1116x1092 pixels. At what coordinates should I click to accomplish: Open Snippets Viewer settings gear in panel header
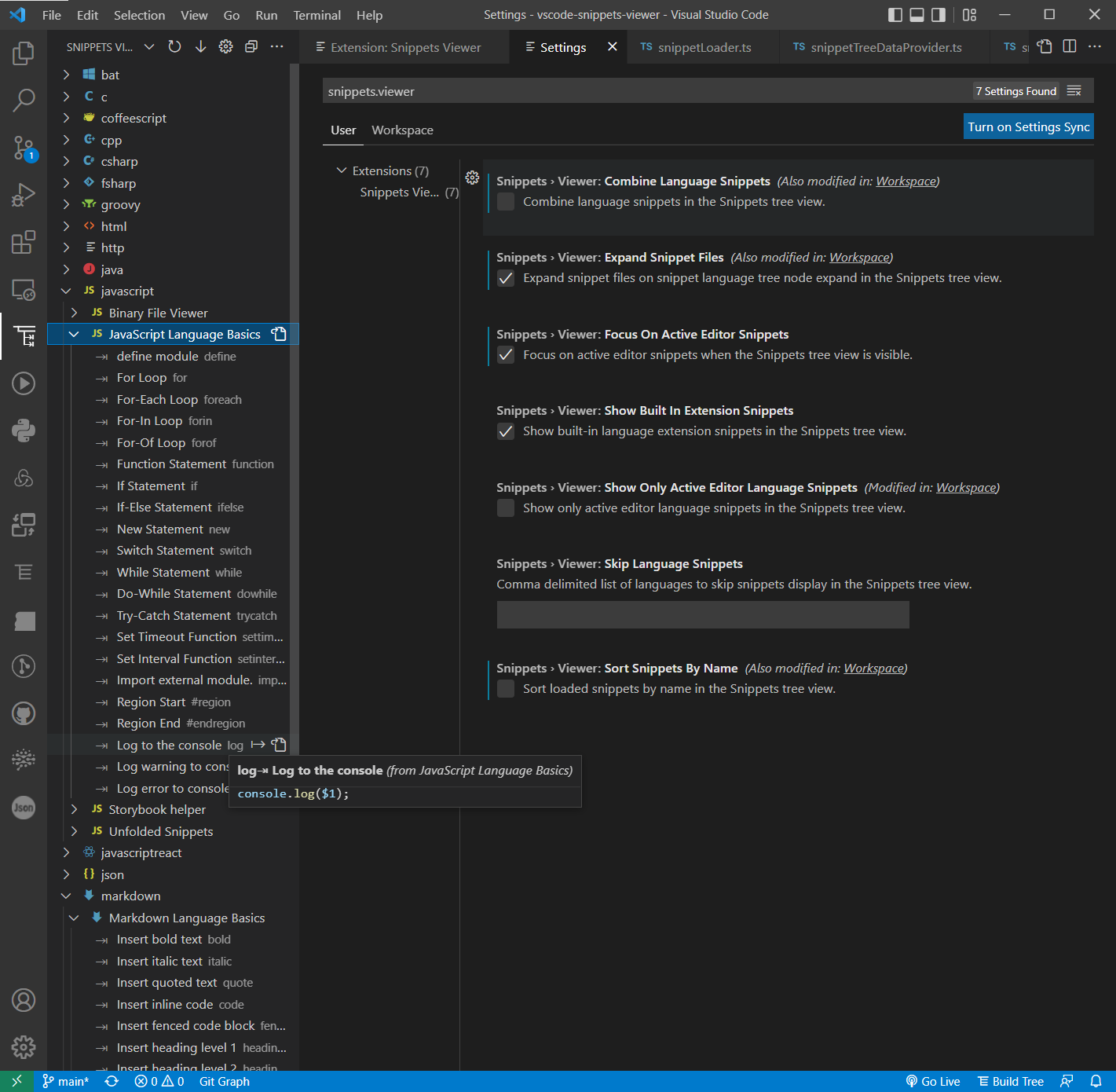226,47
